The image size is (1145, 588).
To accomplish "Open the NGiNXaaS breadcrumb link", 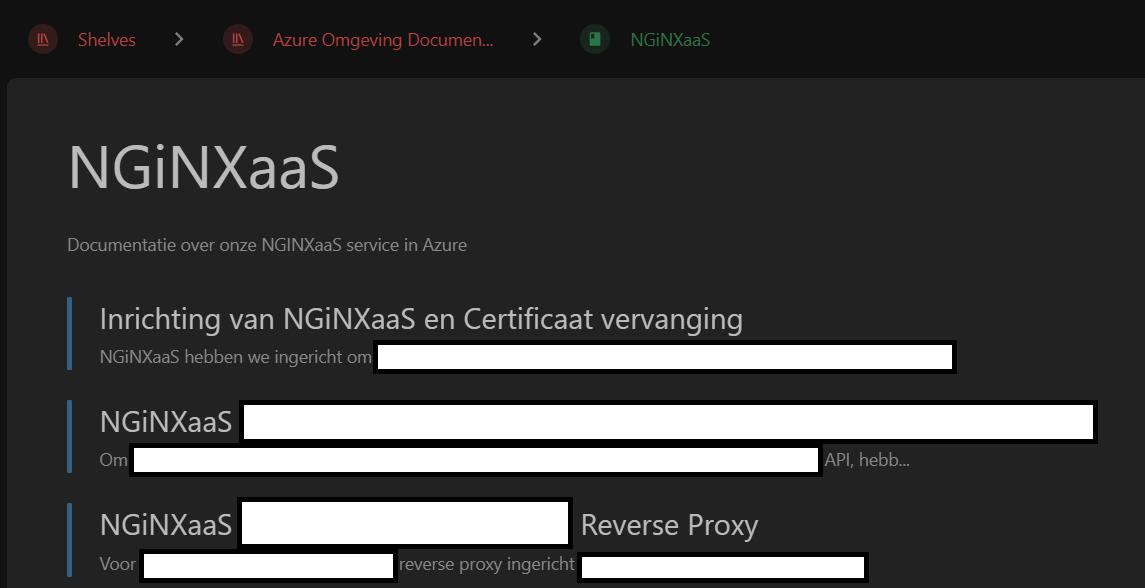I will (x=670, y=39).
